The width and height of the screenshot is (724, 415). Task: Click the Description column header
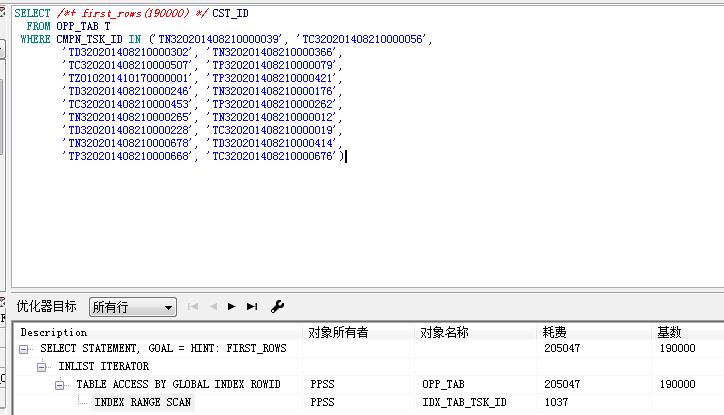[x=54, y=332]
